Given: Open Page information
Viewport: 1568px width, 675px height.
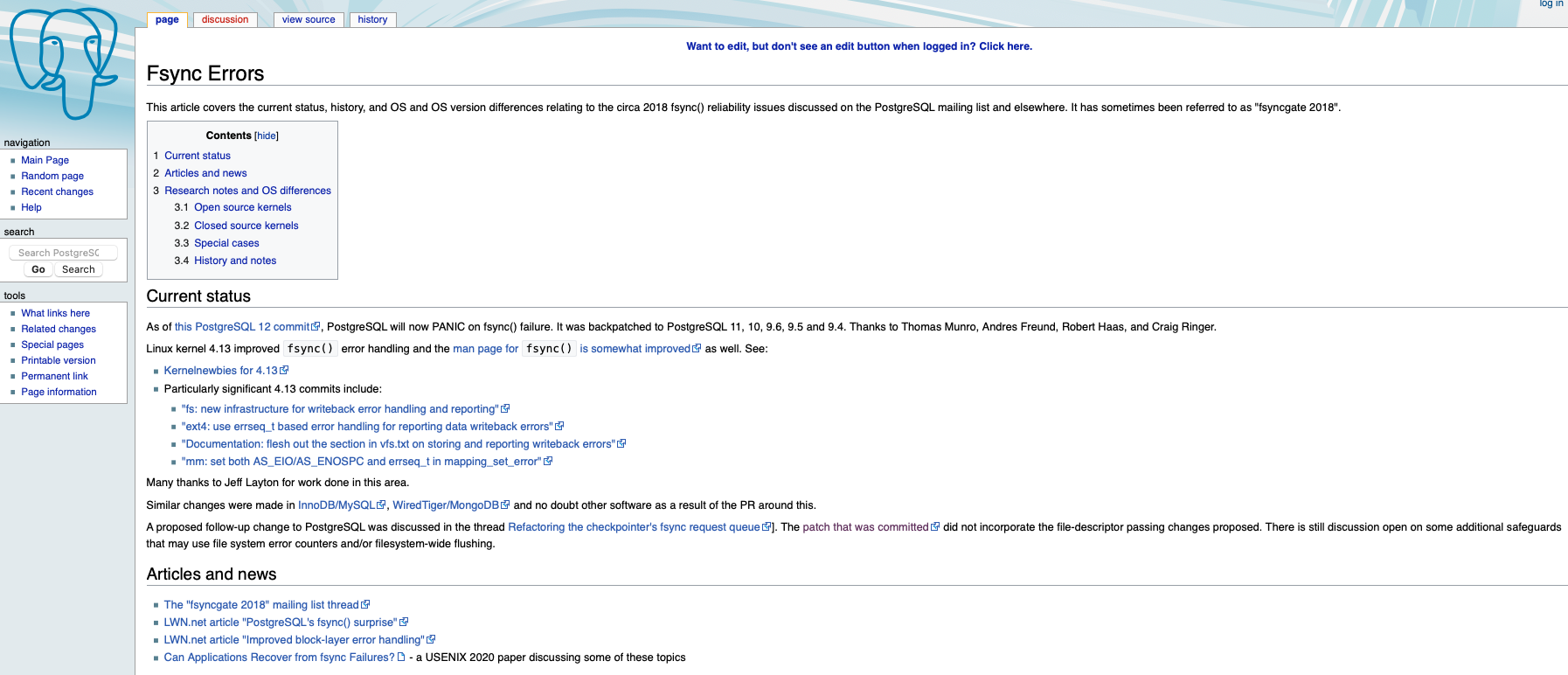Looking at the screenshot, I should coord(59,392).
